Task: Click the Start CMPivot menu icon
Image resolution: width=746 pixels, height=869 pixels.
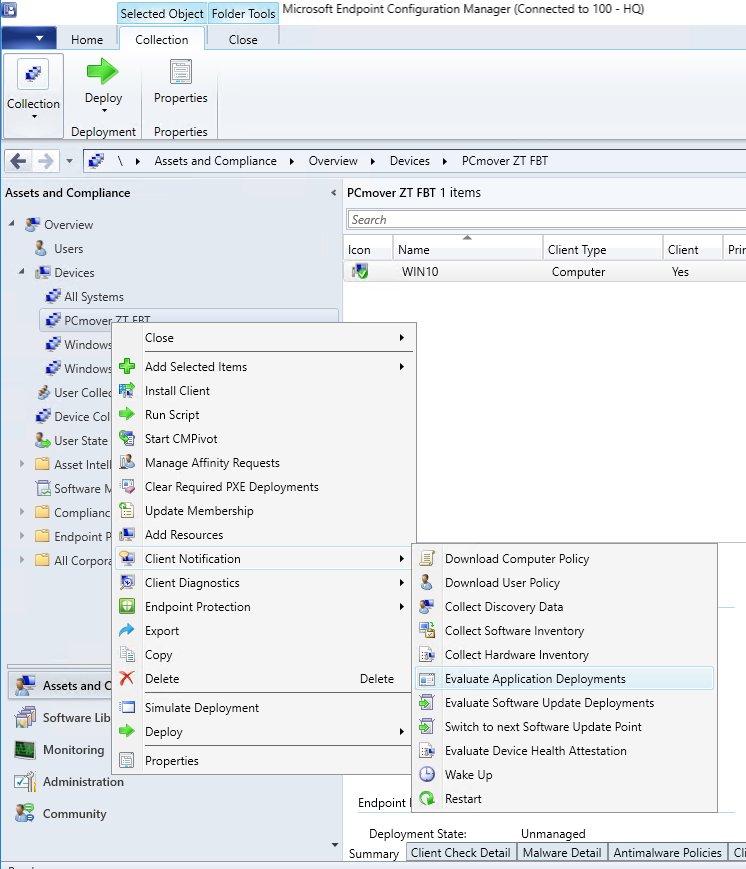Action: click(127, 438)
